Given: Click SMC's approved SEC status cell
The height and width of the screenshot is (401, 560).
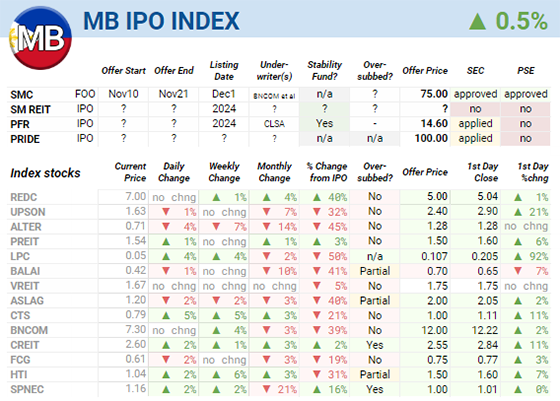Looking at the screenshot, I should 475,94.
